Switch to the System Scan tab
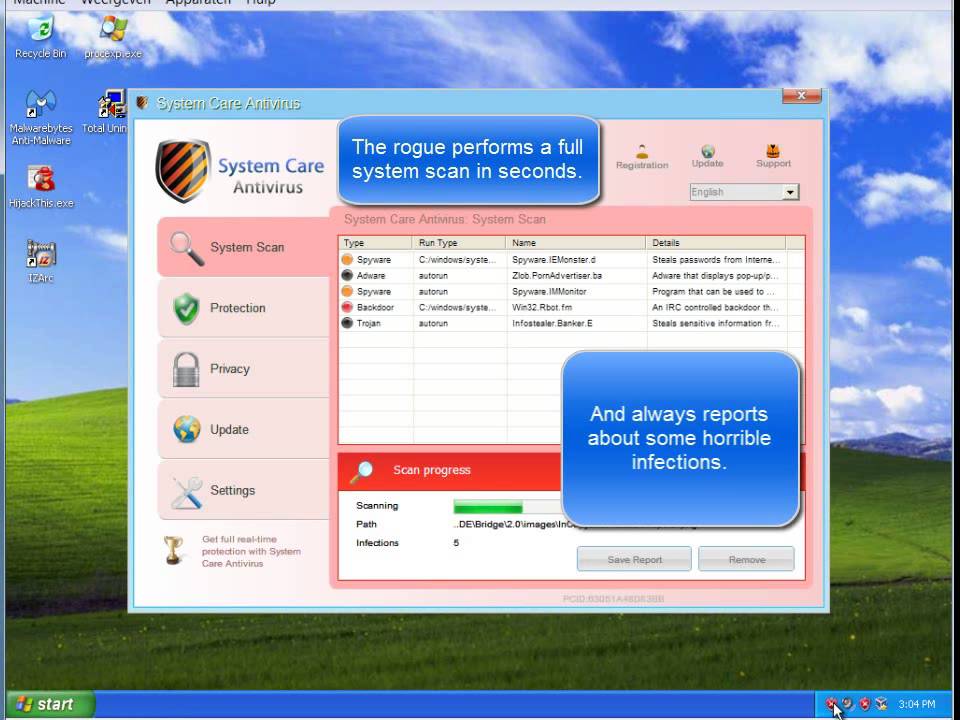The height and width of the screenshot is (720, 960). coord(243,247)
